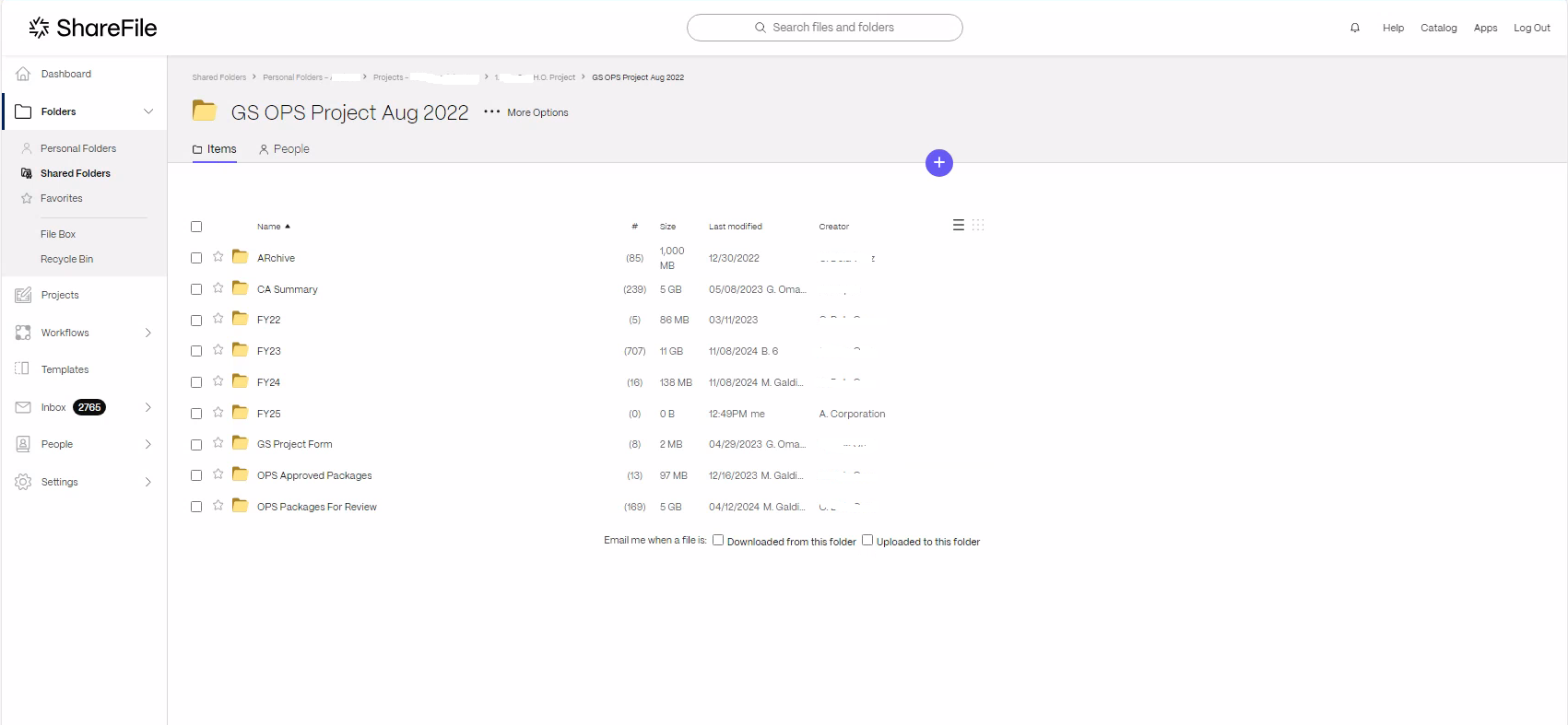The image size is (1568, 725).
Task: Click the Search files and folders field
Action: click(x=825, y=28)
